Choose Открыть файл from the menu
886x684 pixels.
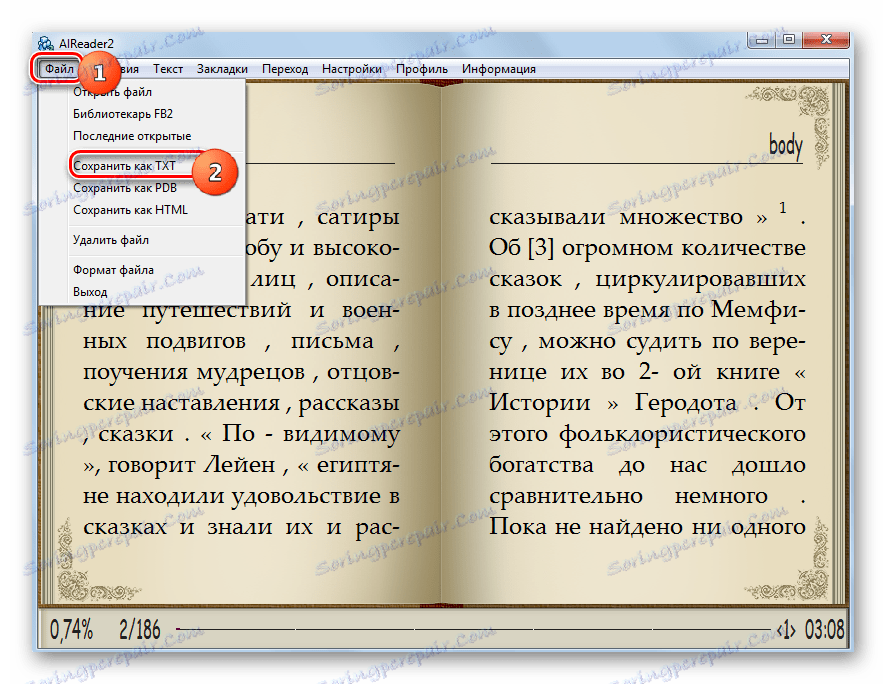click(142, 92)
